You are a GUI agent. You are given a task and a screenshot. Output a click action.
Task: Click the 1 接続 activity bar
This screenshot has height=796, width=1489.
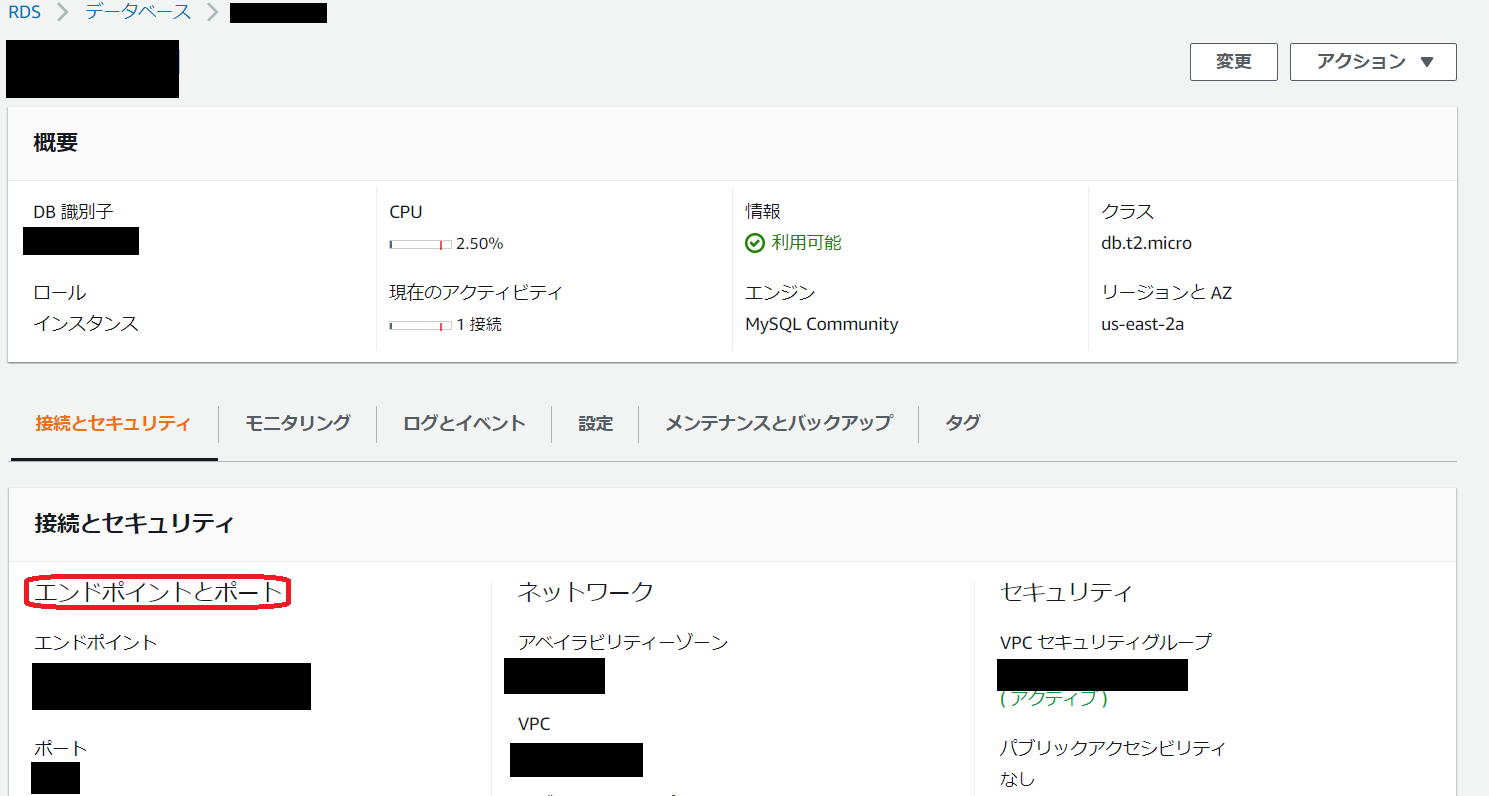coord(420,325)
